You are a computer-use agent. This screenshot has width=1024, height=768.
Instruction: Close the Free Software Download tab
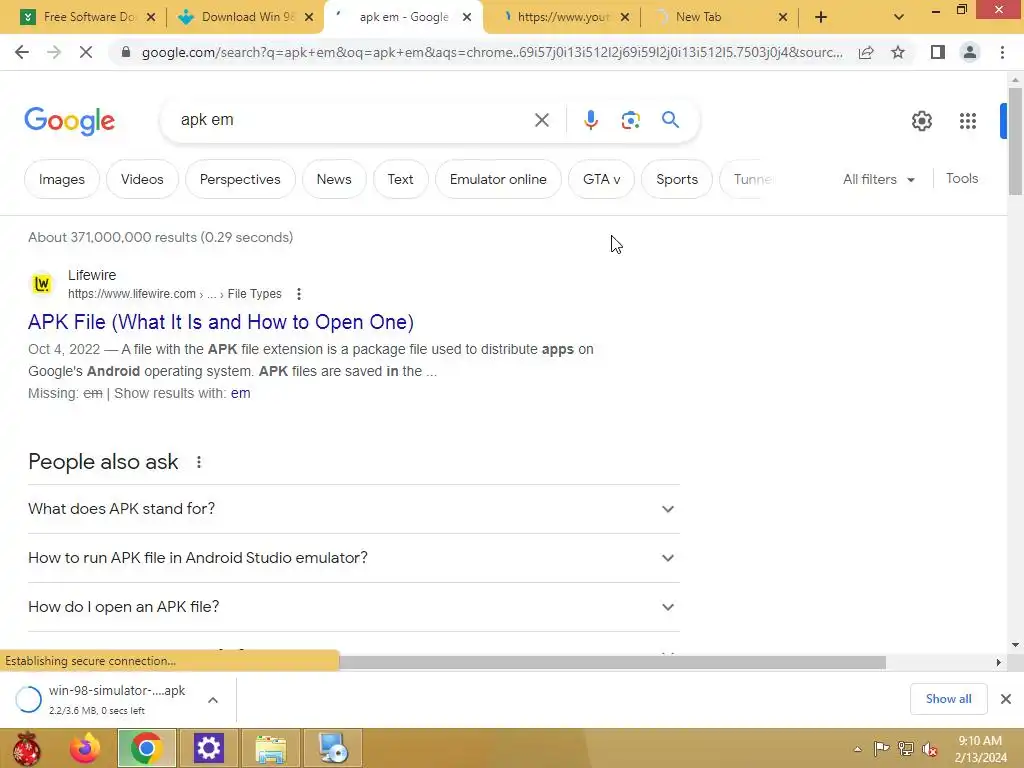(151, 17)
